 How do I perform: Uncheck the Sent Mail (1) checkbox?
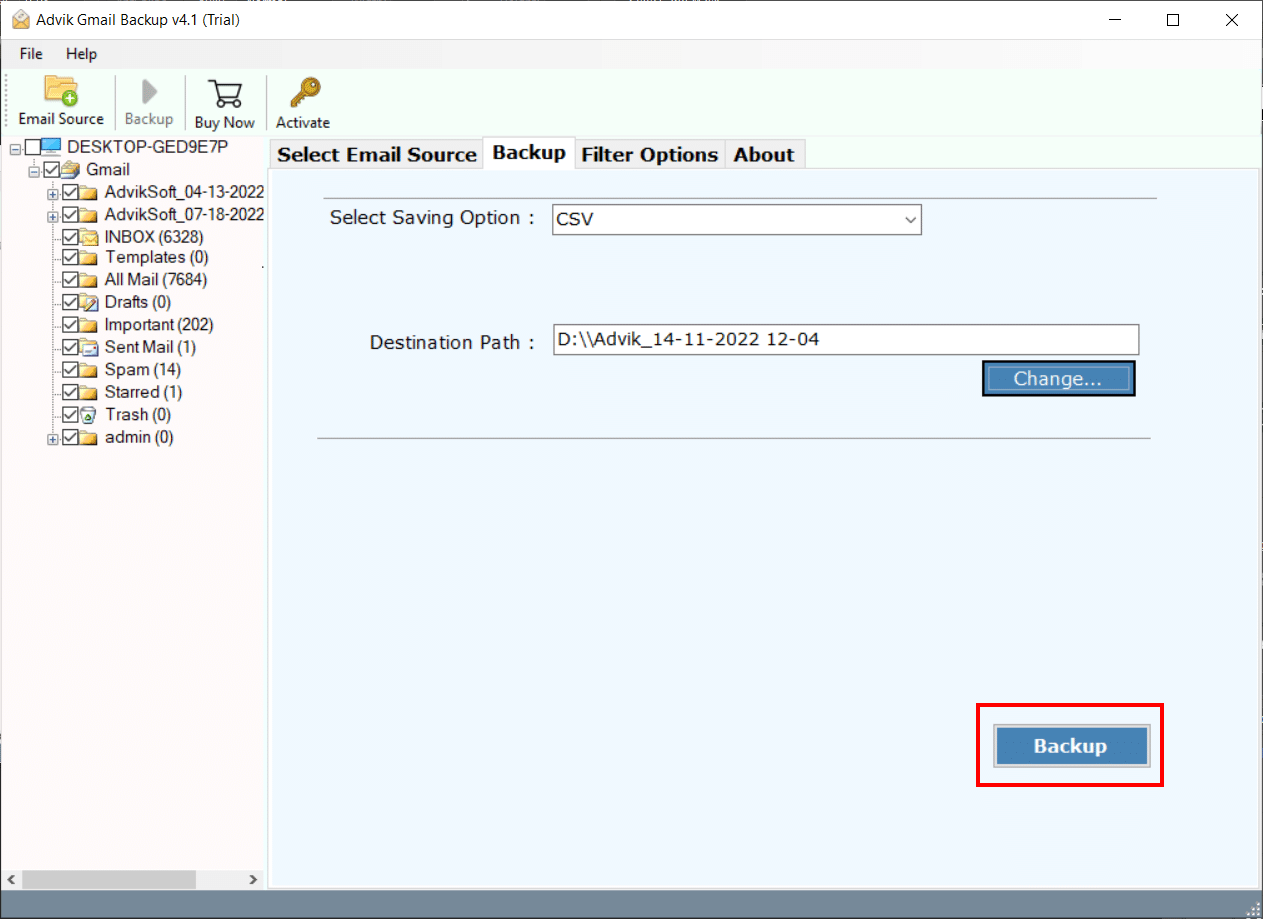click(x=71, y=347)
